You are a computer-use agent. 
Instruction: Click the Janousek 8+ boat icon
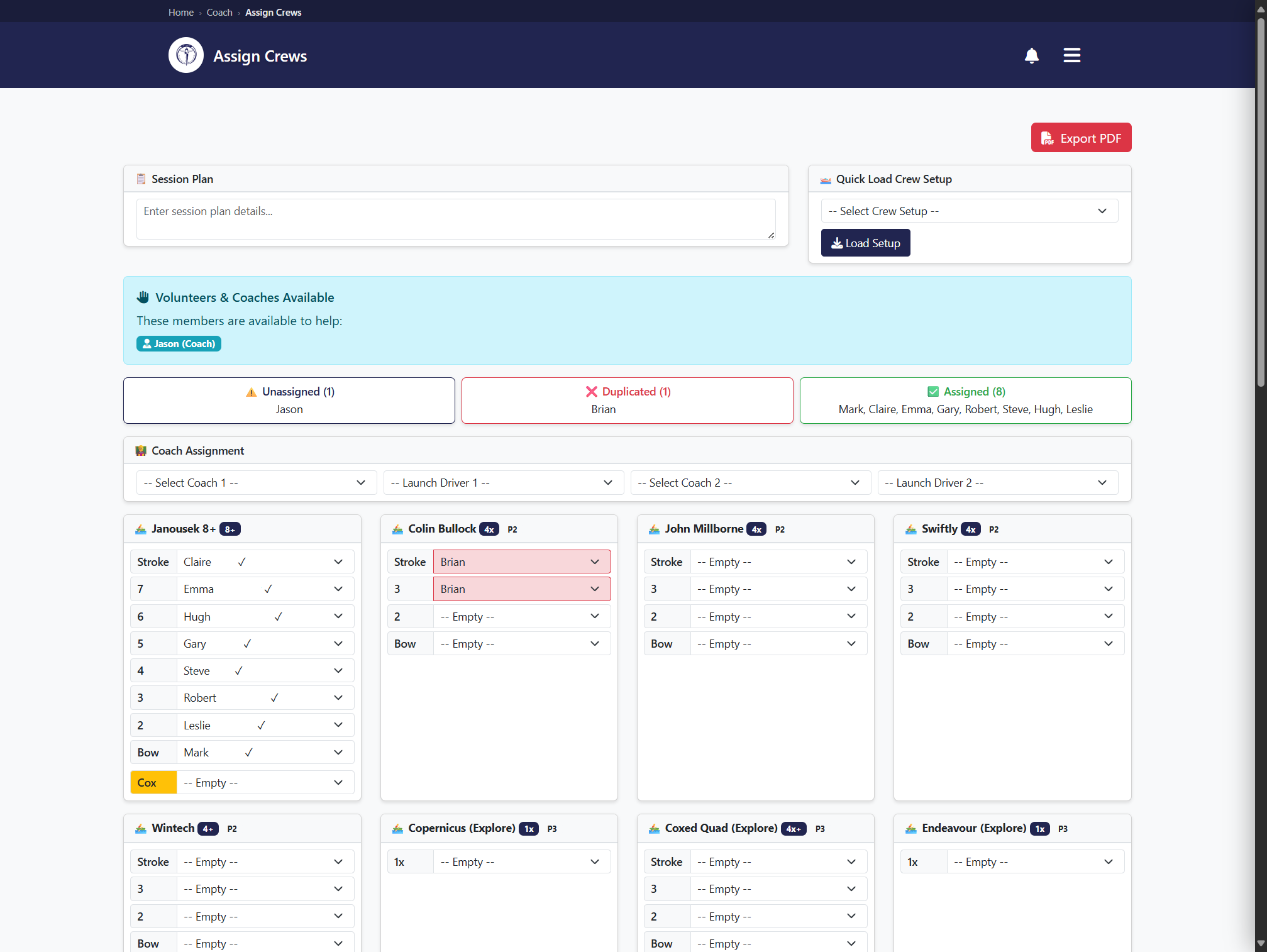141,529
